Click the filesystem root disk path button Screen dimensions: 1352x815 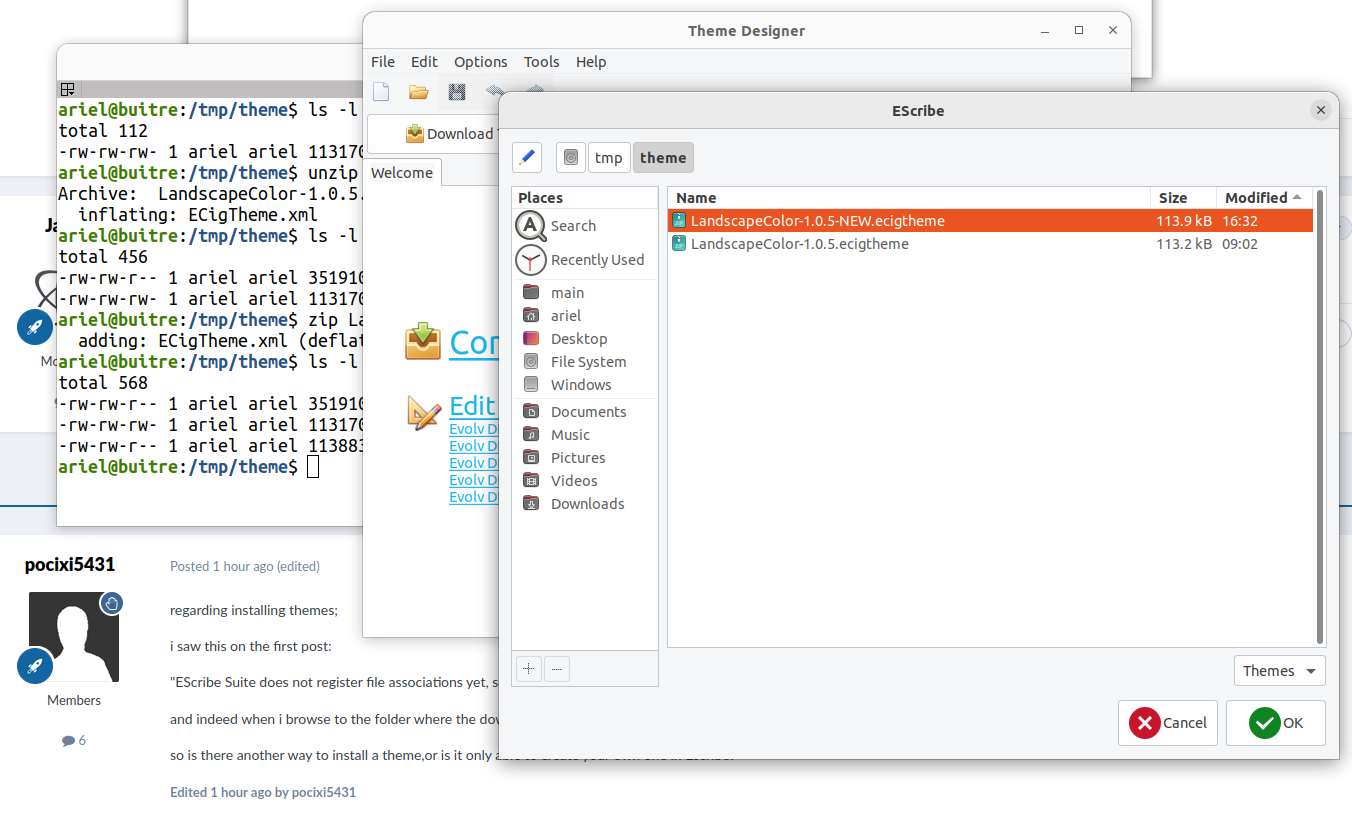click(571, 157)
